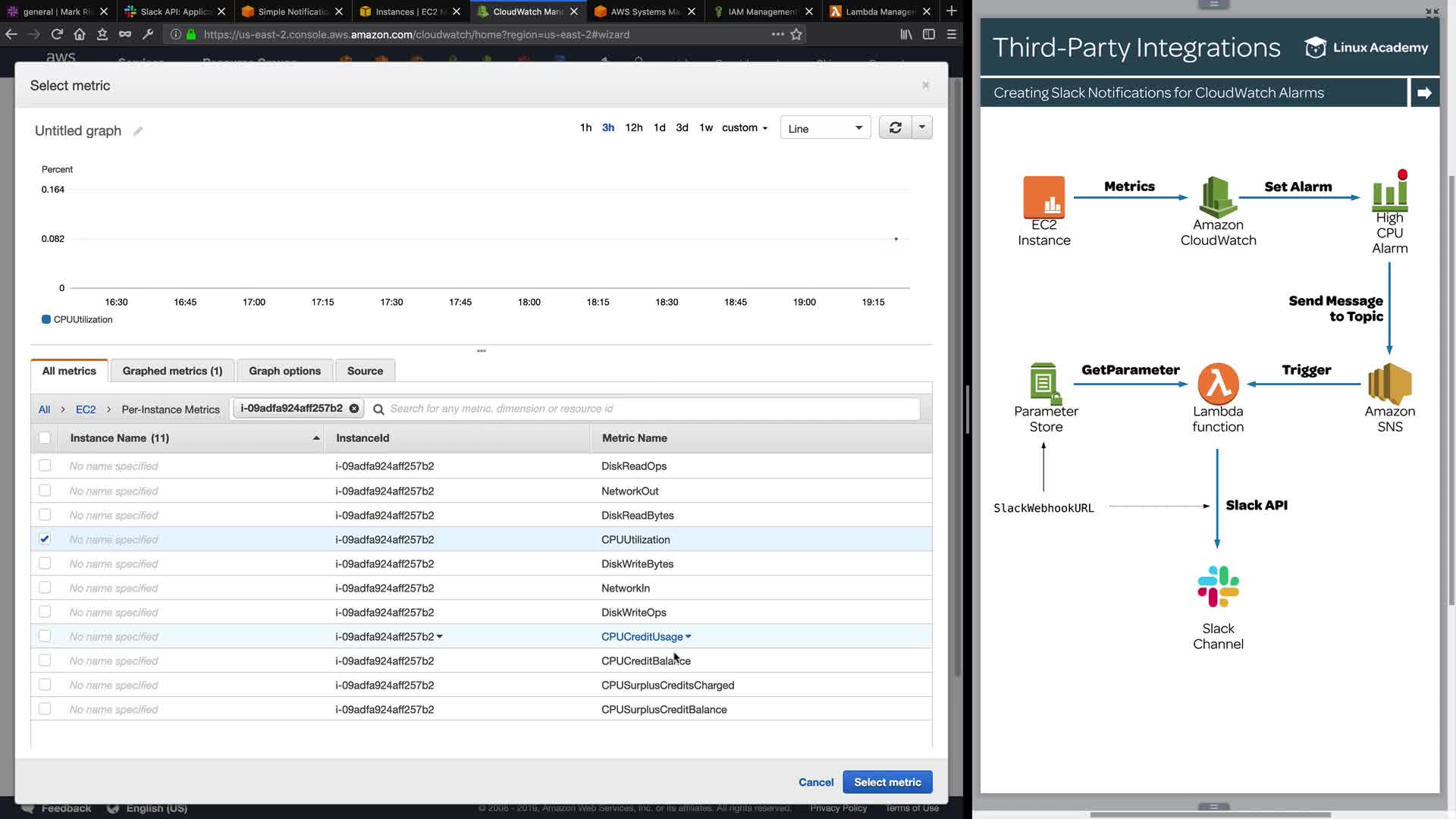This screenshot has width=1456, height=819.
Task: Click the next slide arrow icon
Action: point(1424,93)
